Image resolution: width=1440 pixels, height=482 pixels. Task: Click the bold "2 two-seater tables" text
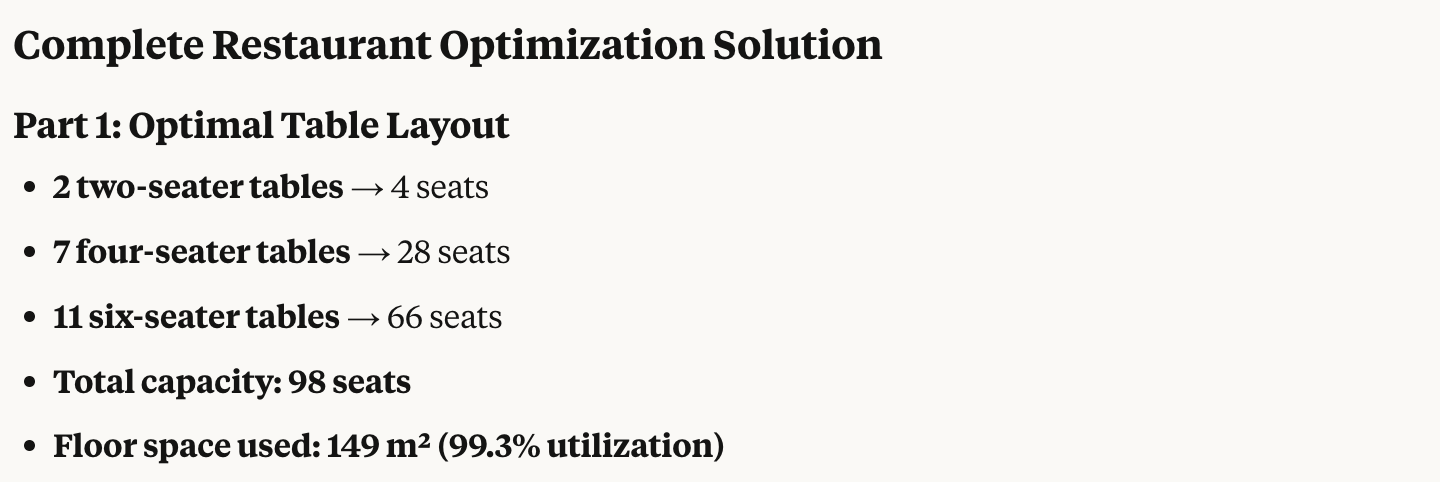pyautogui.click(x=198, y=187)
